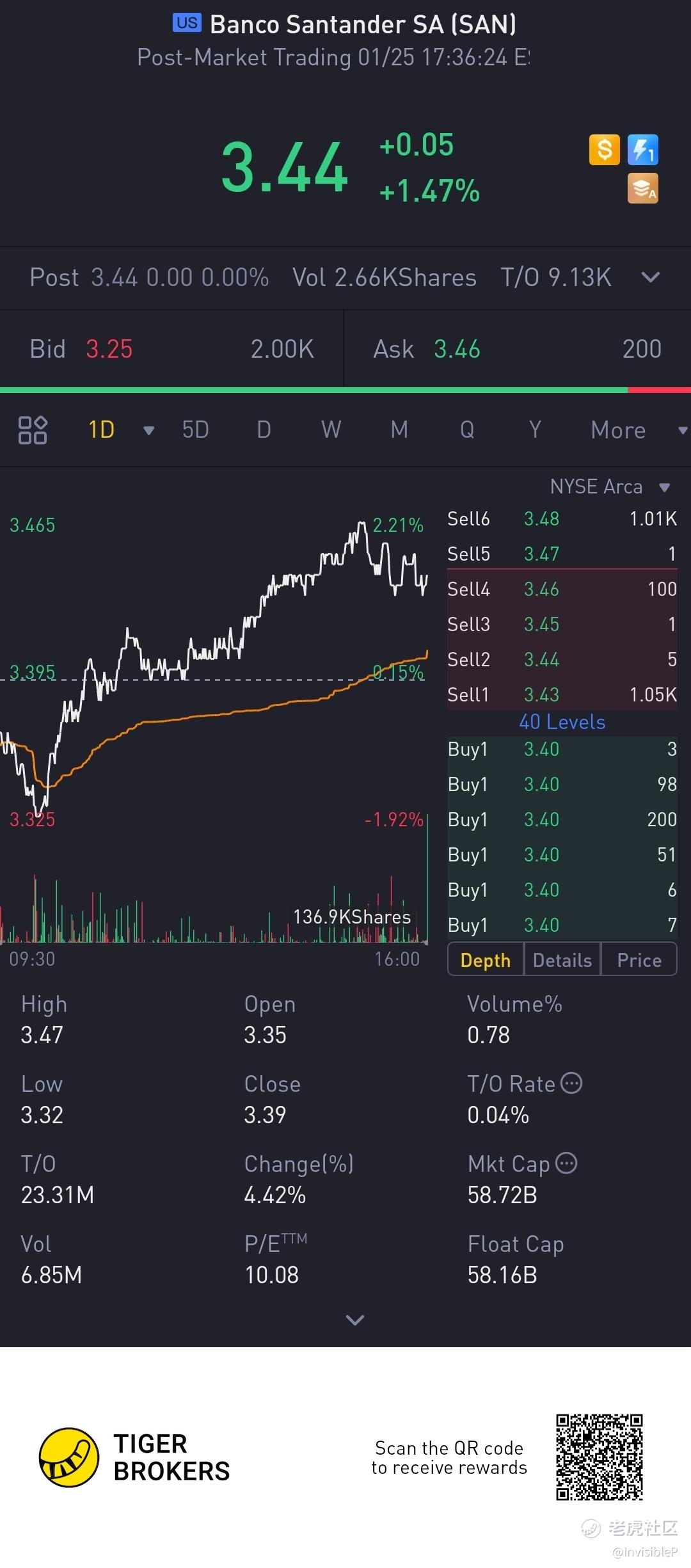Tap the +1.47% change value
Screen dimensions: 691x1568
click(429, 191)
